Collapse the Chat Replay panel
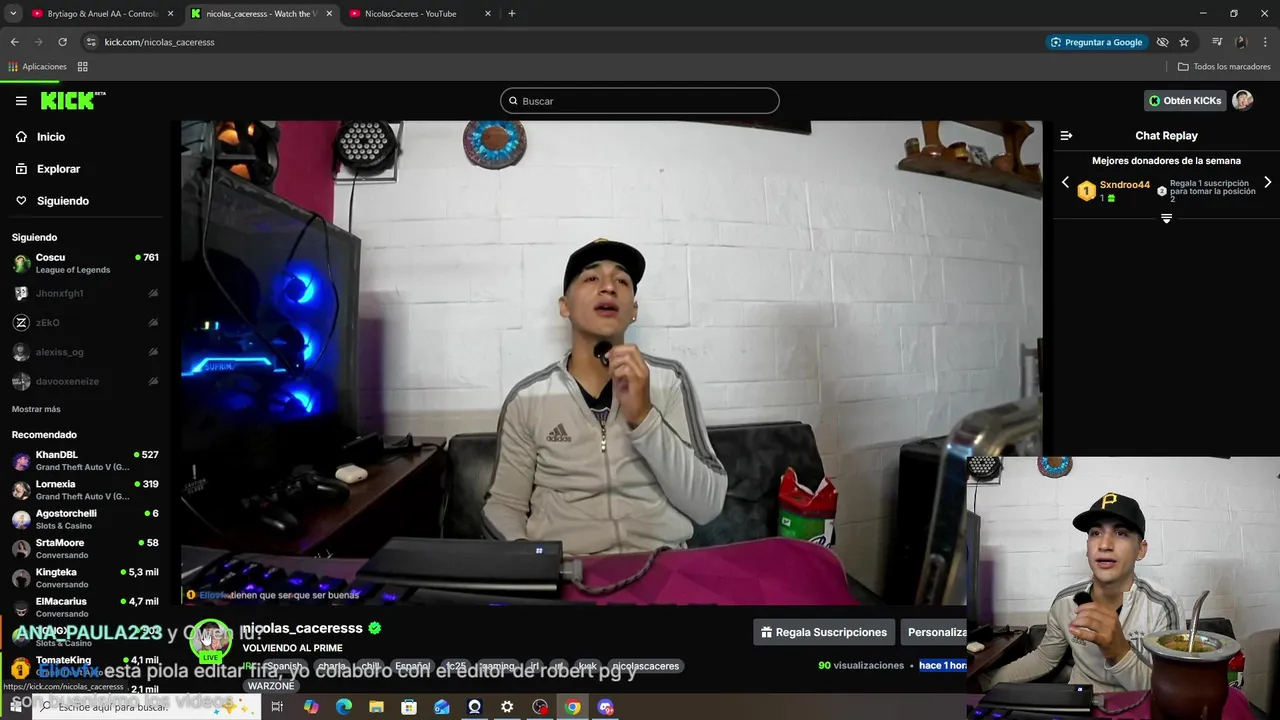1280x720 pixels. tap(1066, 135)
